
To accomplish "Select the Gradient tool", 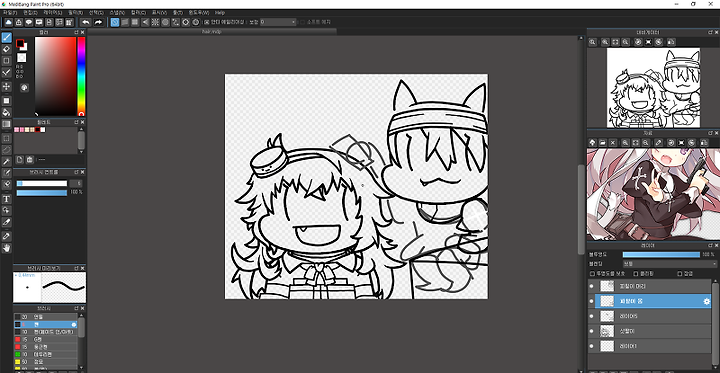I will [x=6, y=124].
